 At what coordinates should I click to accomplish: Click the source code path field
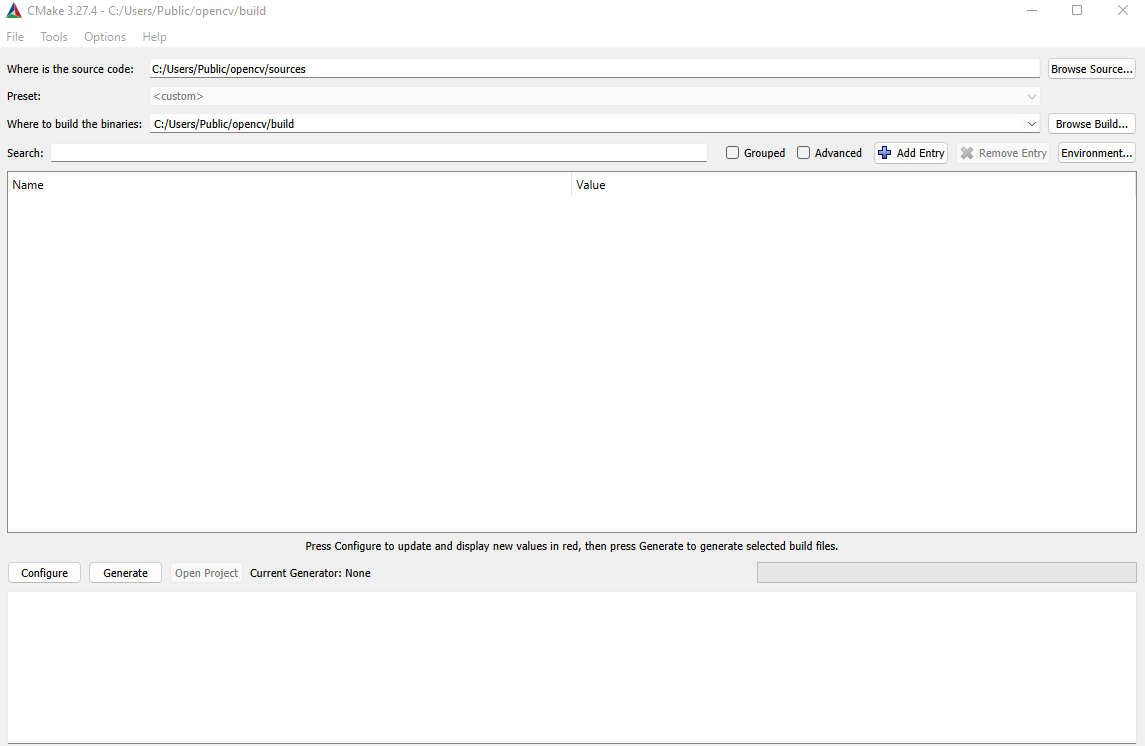594,69
